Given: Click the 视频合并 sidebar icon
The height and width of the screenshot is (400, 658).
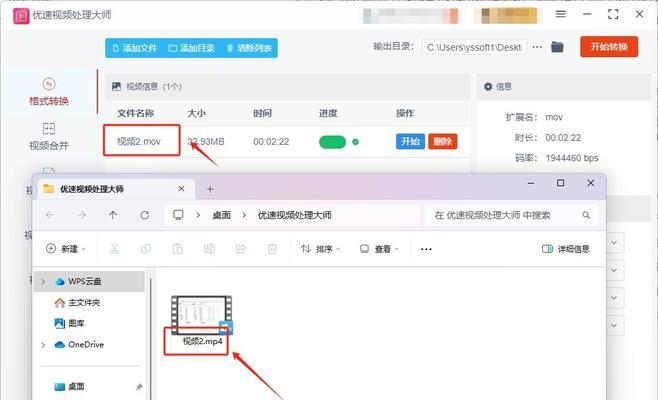Looking at the screenshot, I should [x=49, y=128].
